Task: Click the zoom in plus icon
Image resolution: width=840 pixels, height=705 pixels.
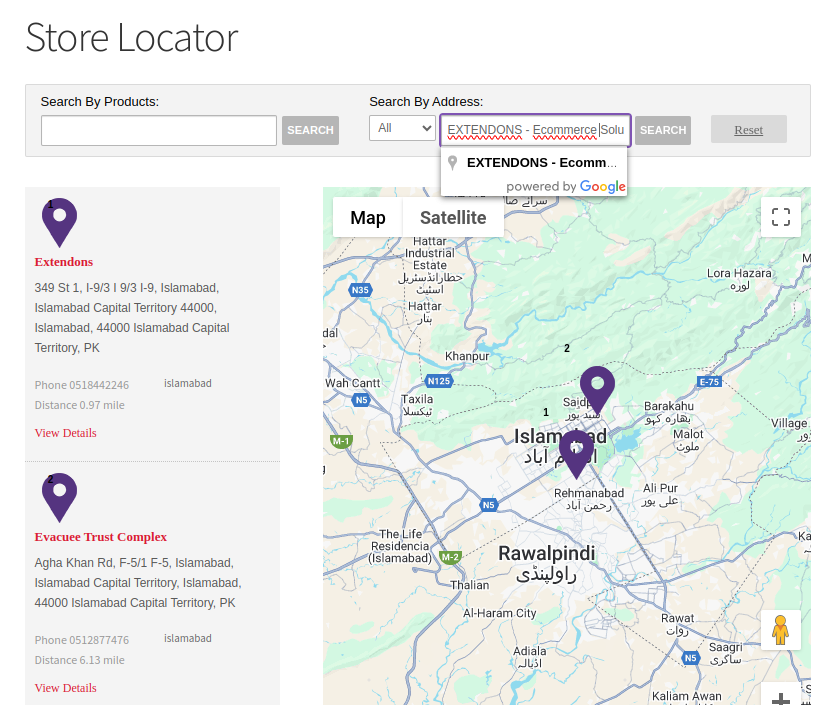Action: tap(780, 698)
